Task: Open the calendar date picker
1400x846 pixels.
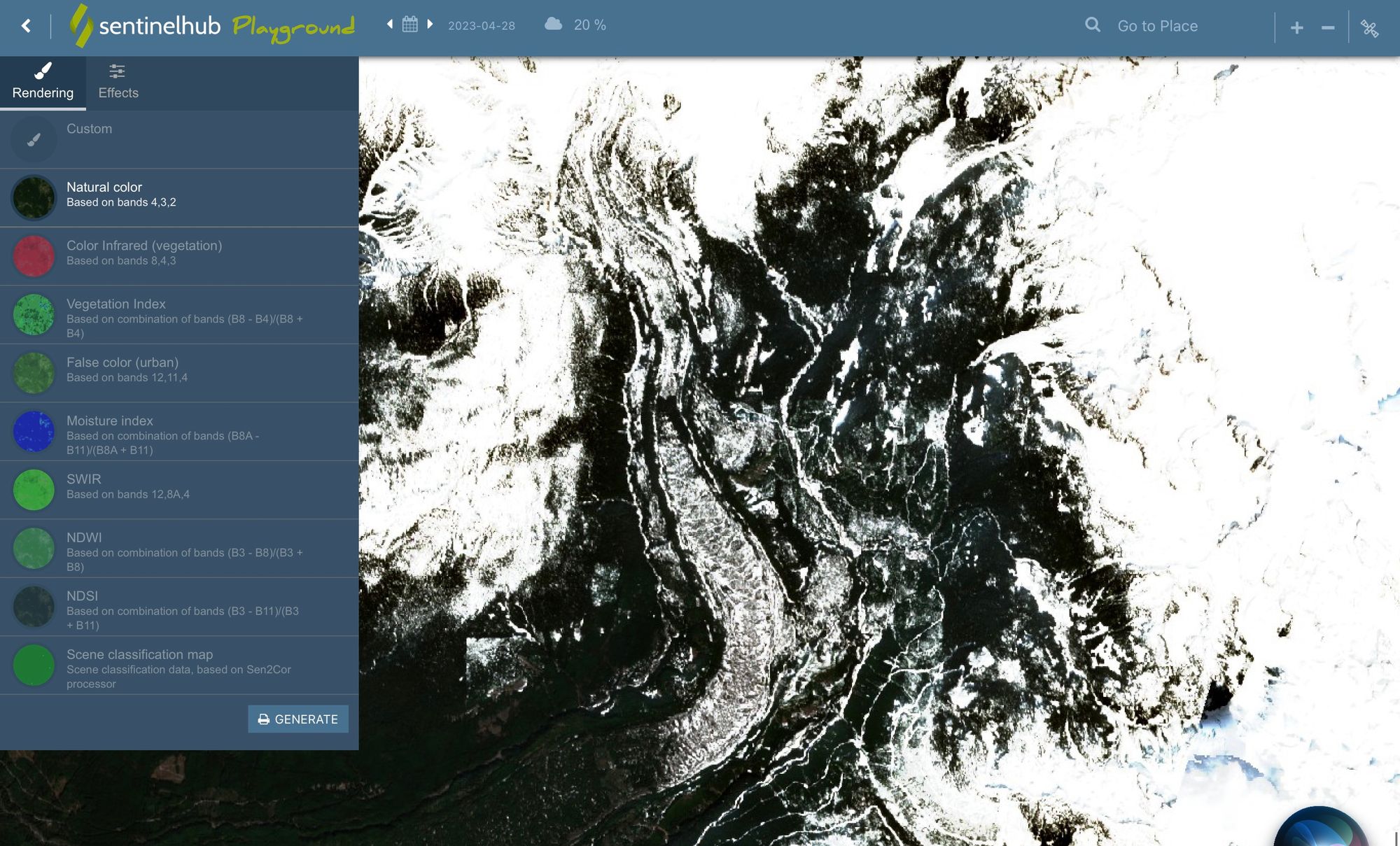Action: click(x=410, y=24)
